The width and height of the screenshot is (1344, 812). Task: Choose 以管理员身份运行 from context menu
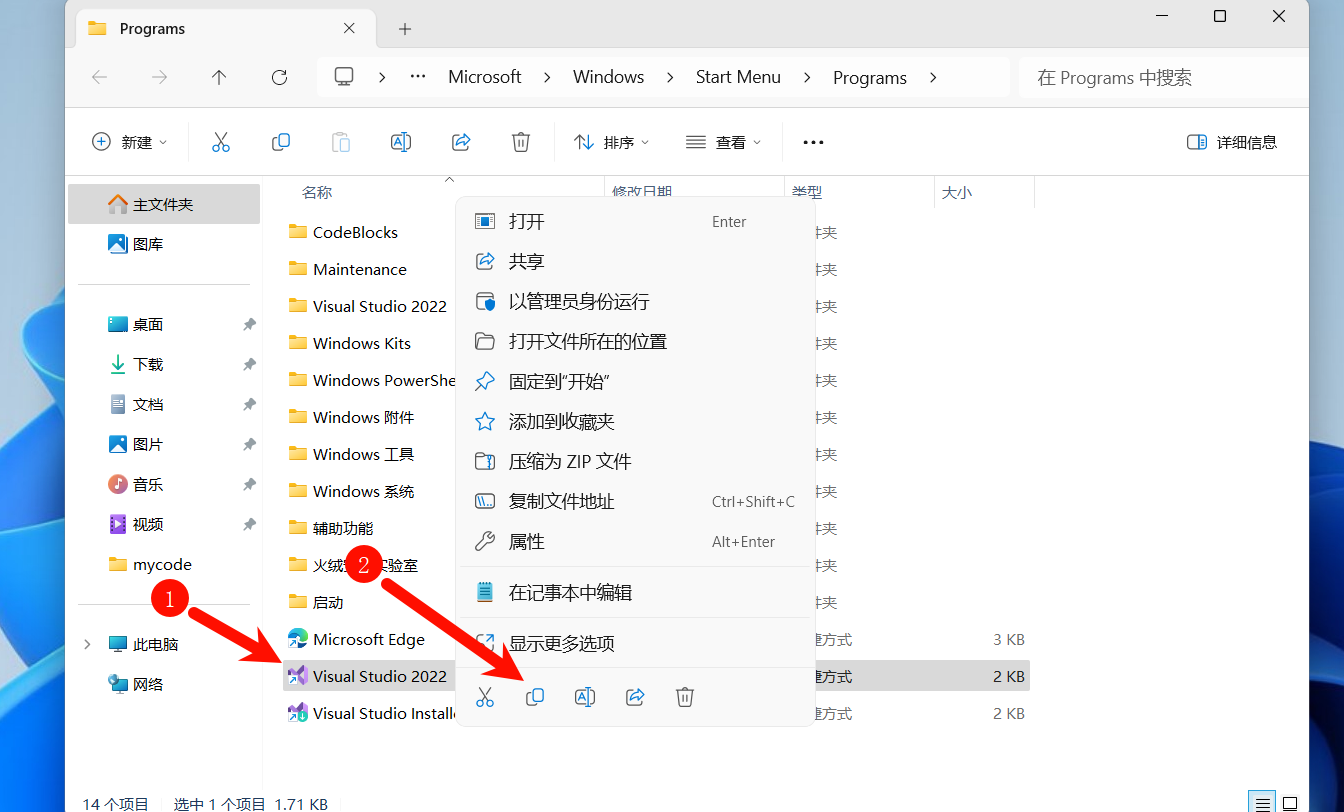tap(635, 301)
